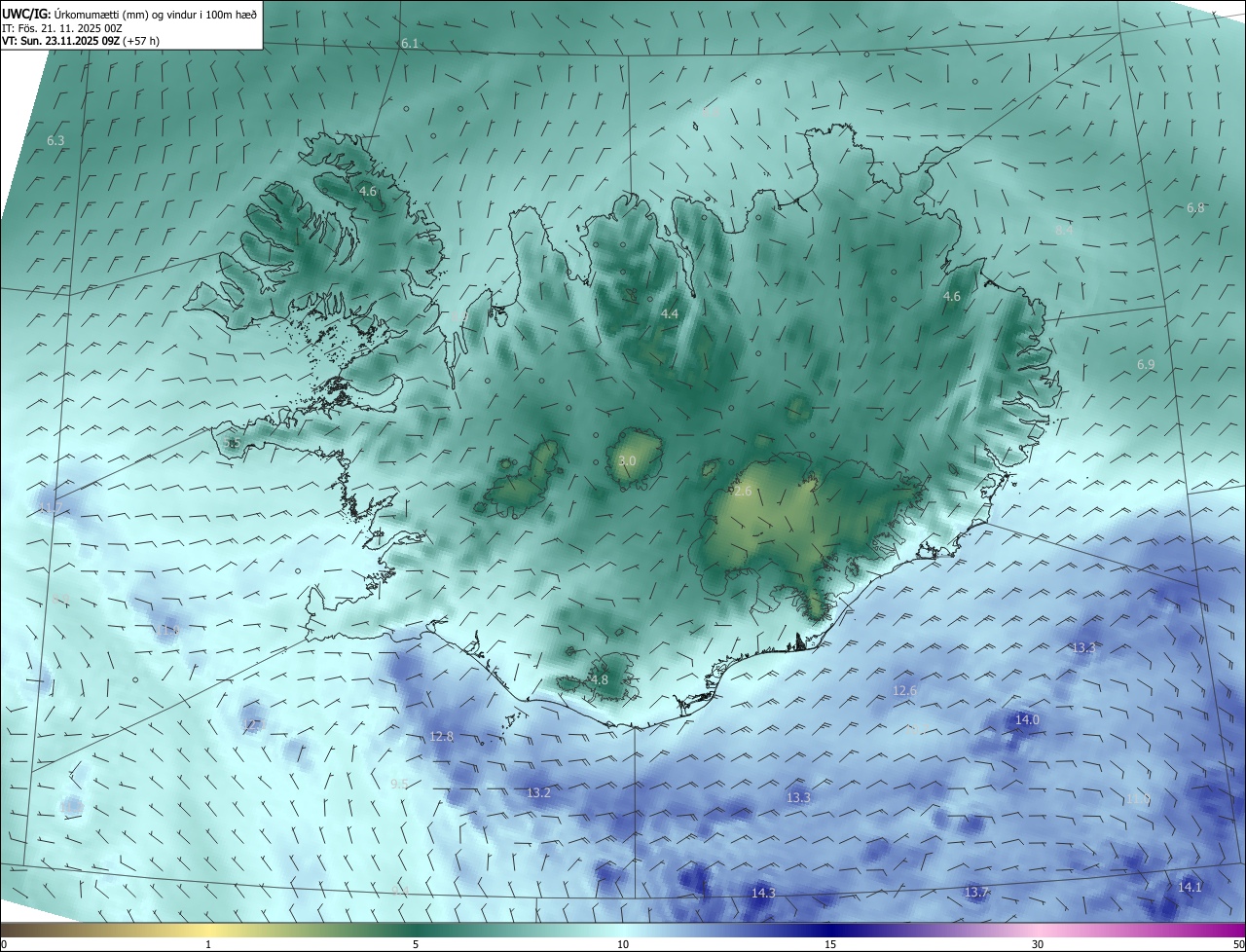Pick the 4.4 value in north Iceland
Image resolution: width=1246 pixels, height=952 pixels.
click(x=670, y=314)
